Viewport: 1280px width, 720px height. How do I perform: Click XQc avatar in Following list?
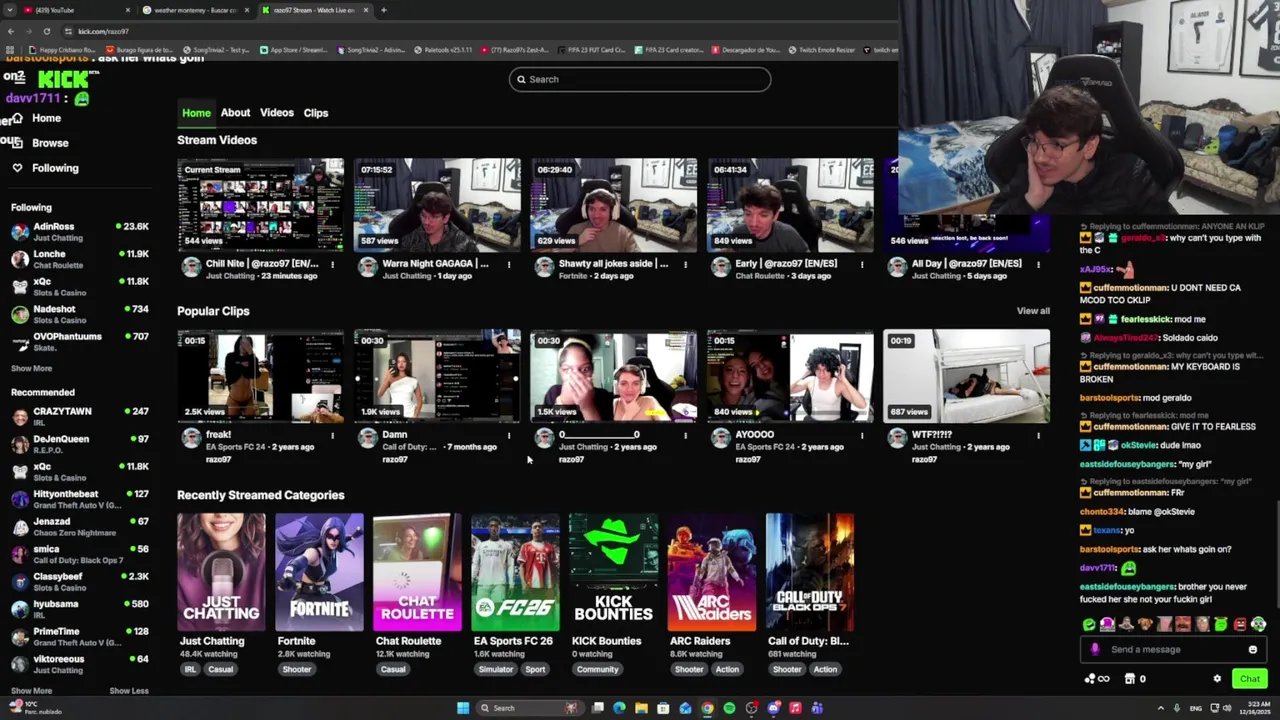[20, 287]
